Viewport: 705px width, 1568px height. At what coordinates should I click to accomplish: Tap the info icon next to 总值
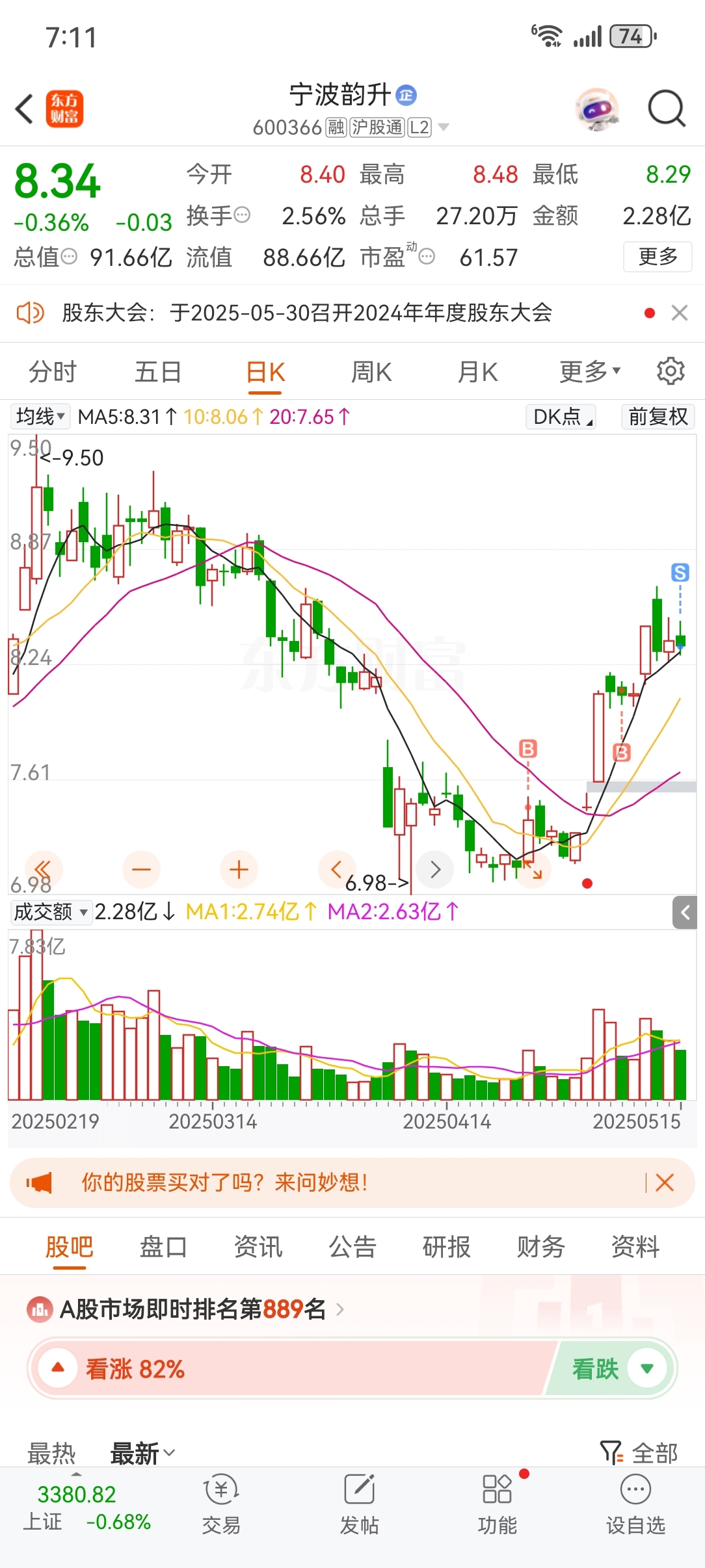coord(69,257)
